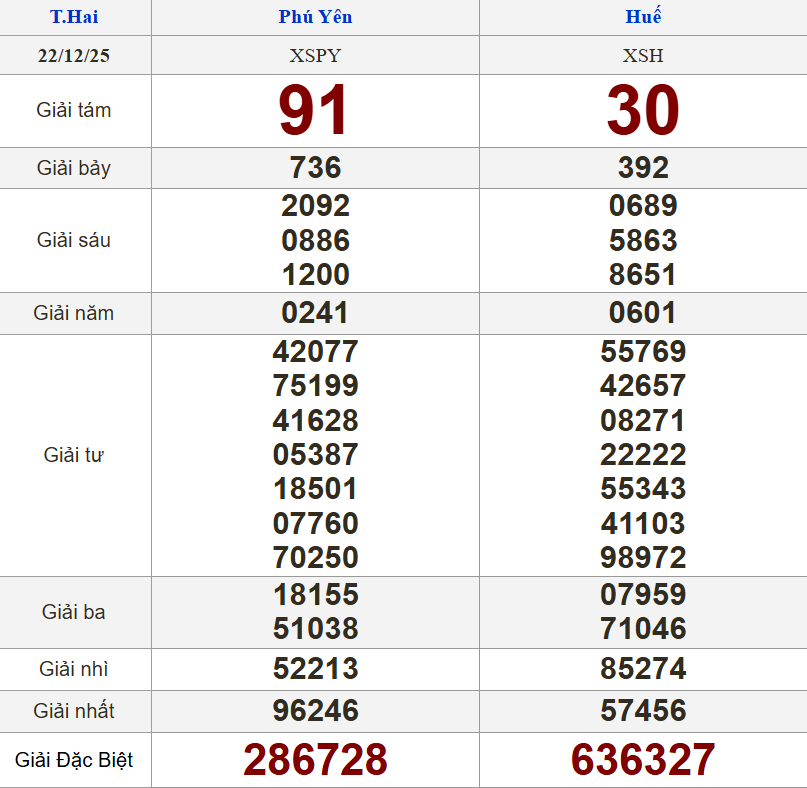Click Huế giải tám number 30
The height and width of the screenshot is (788, 807).
pyautogui.click(x=643, y=110)
